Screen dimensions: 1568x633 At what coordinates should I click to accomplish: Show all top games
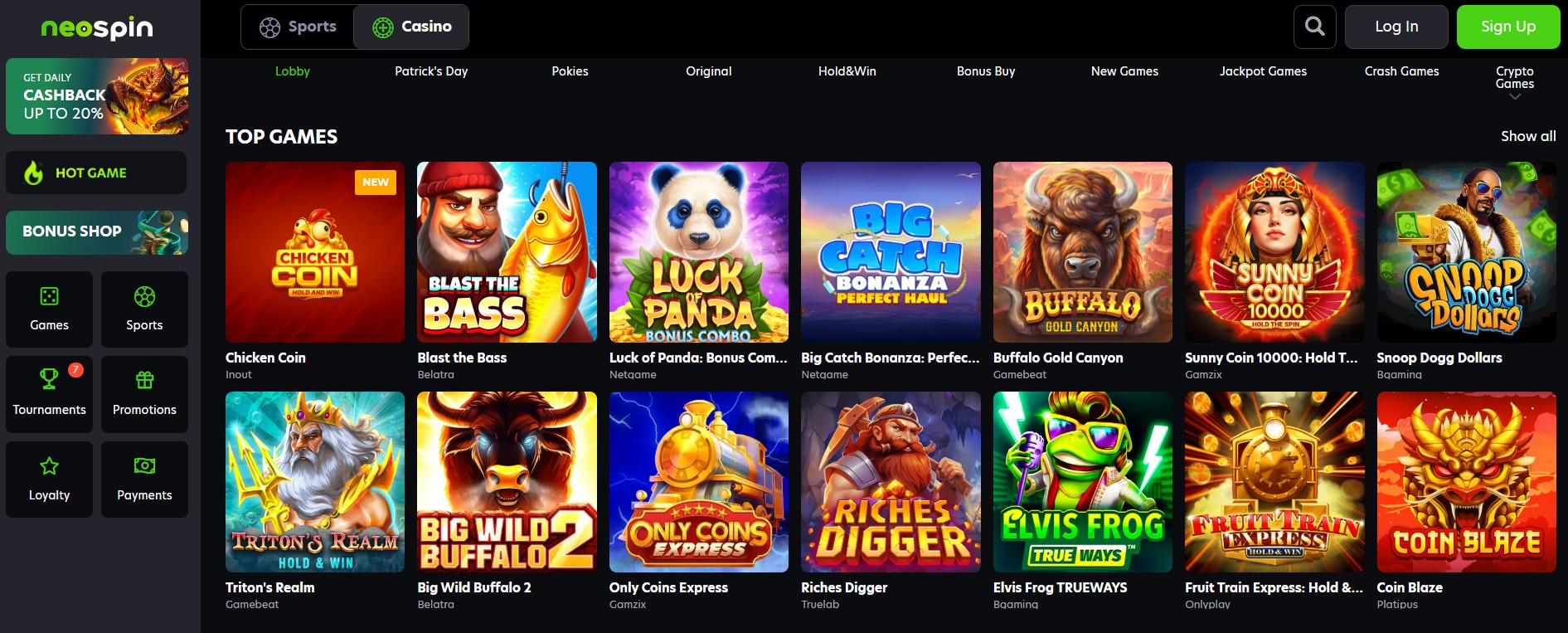click(x=1528, y=136)
